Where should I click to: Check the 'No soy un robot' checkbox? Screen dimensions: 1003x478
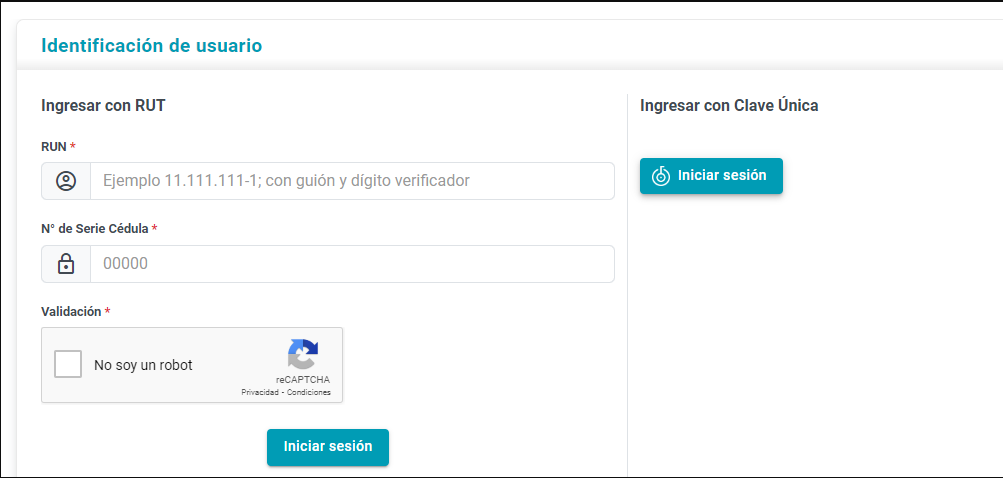(x=68, y=365)
